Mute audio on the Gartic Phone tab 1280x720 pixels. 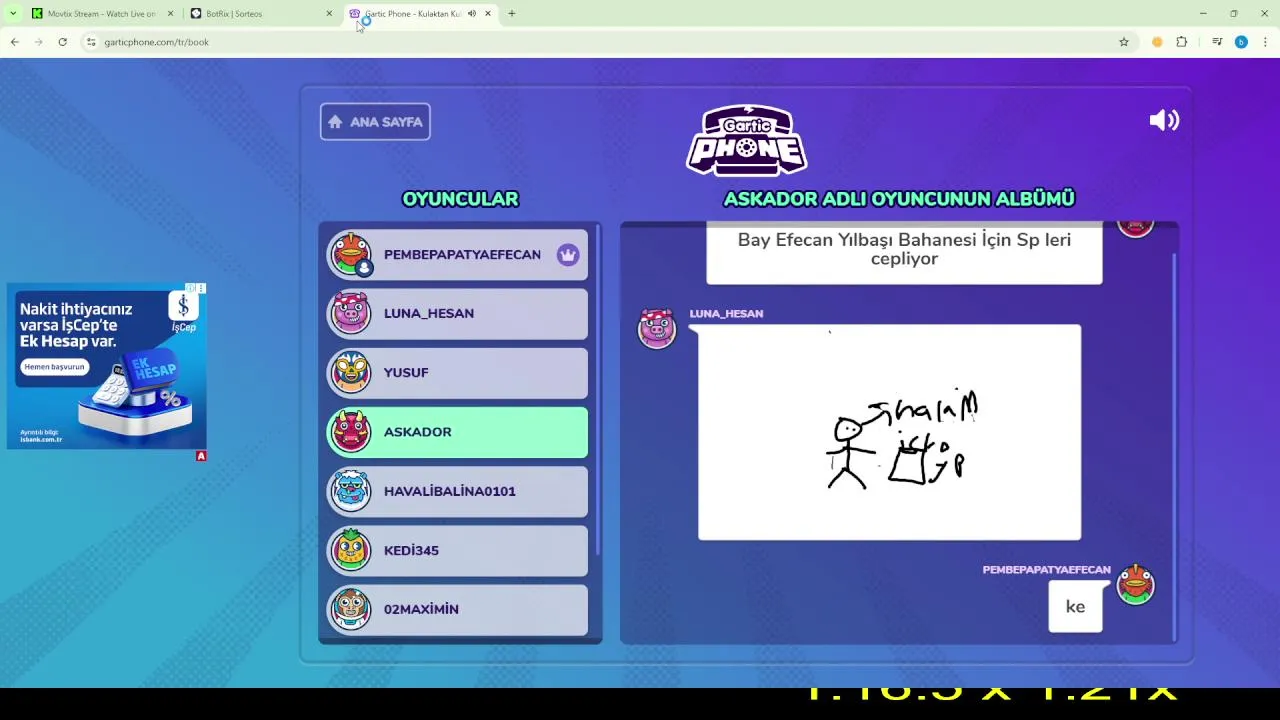click(x=472, y=14)
